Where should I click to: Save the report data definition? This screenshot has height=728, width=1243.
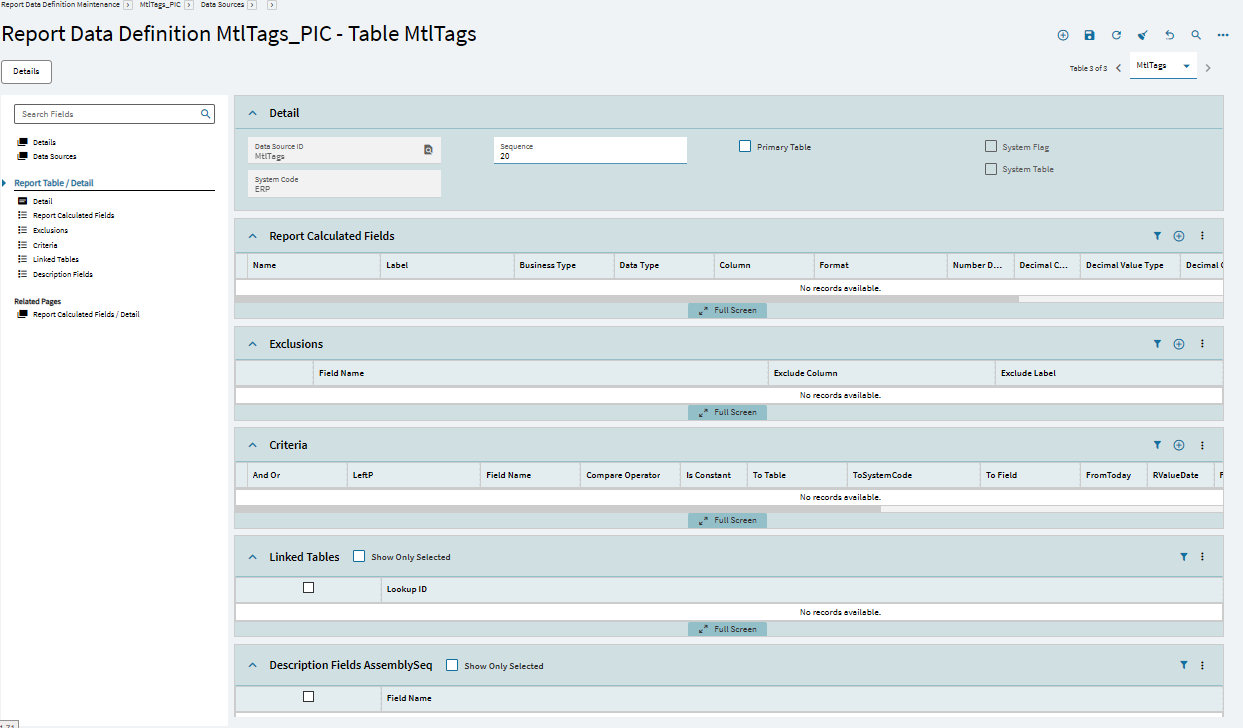(1090, 35)
